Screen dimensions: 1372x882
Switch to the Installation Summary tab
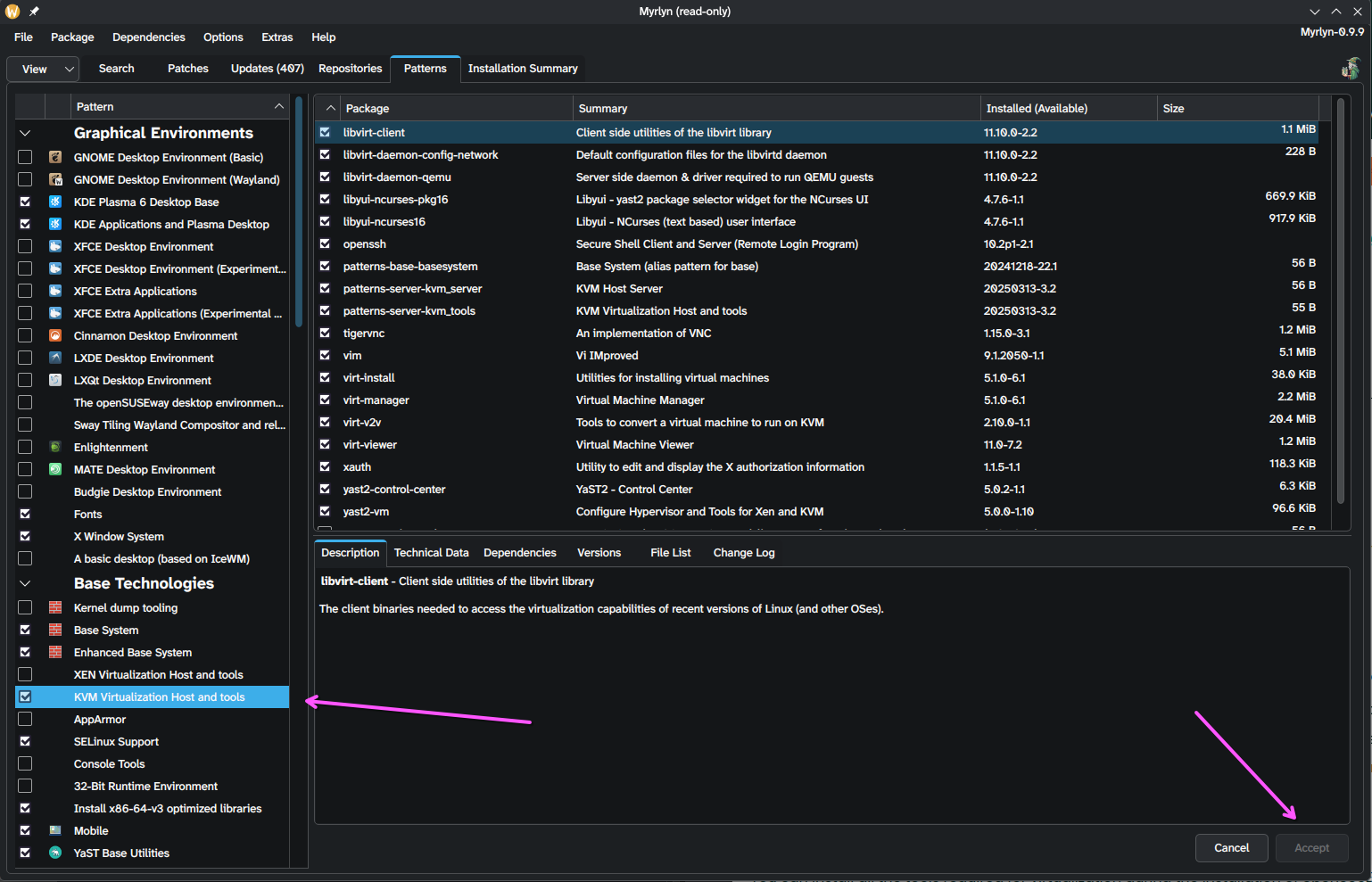click(x=522, y=69)
